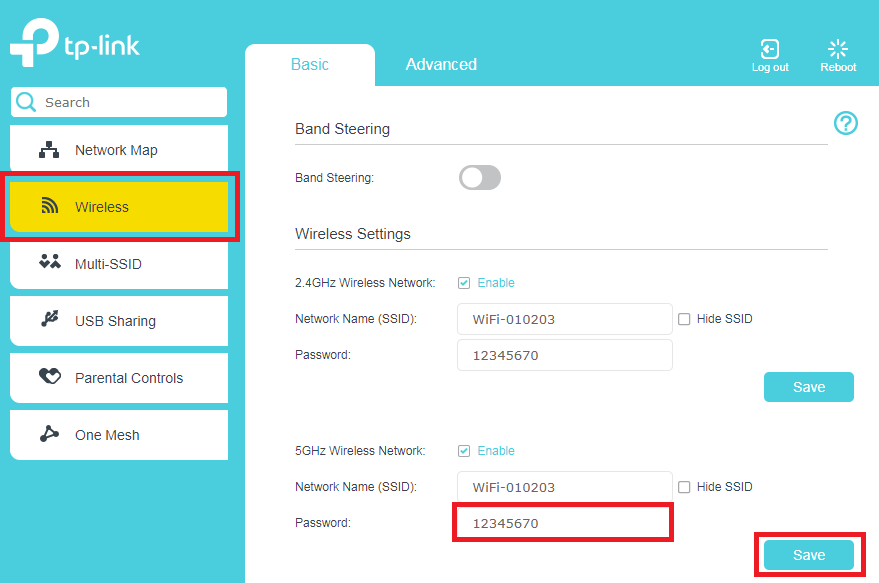The height and width of the screenshot is (583, 879).
Task: Click the Reboot icon
Action: click(837, 47)
